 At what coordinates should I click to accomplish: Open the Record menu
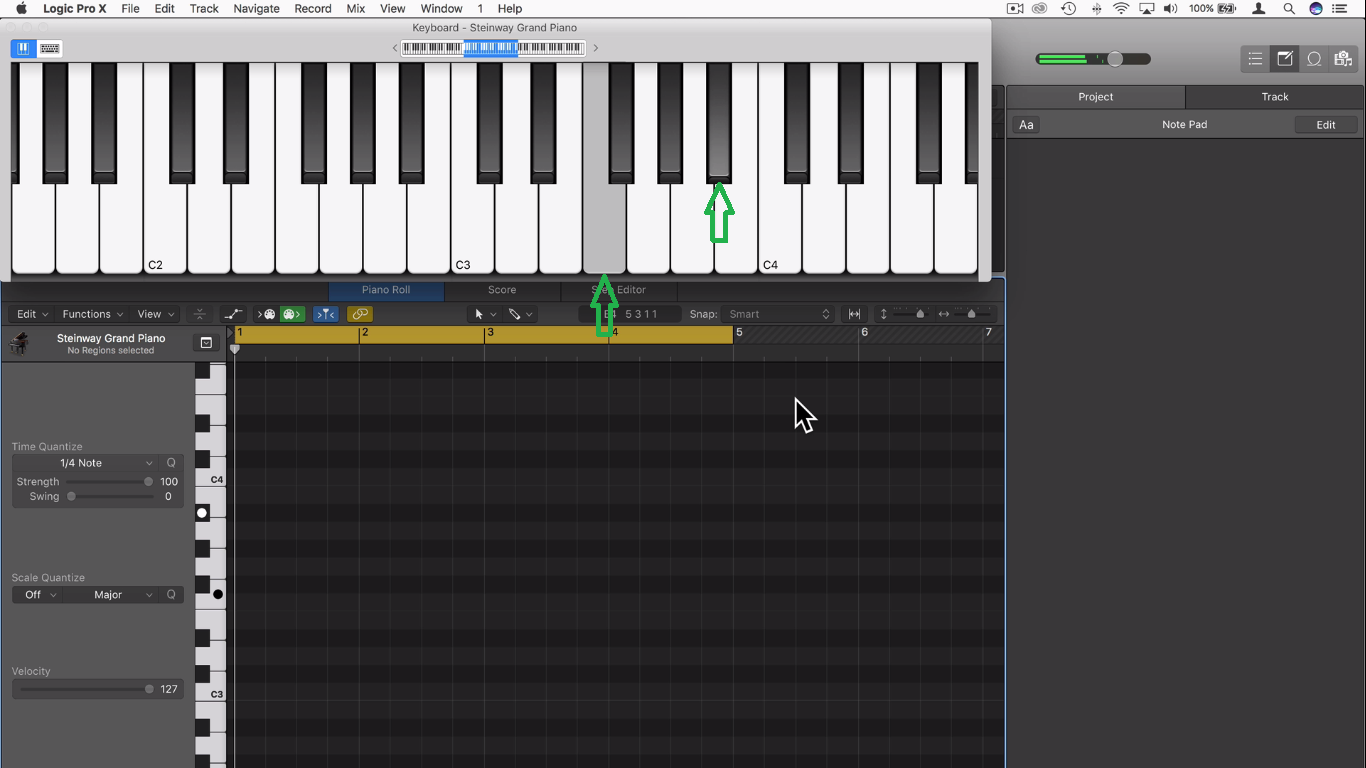coord(313,9)
